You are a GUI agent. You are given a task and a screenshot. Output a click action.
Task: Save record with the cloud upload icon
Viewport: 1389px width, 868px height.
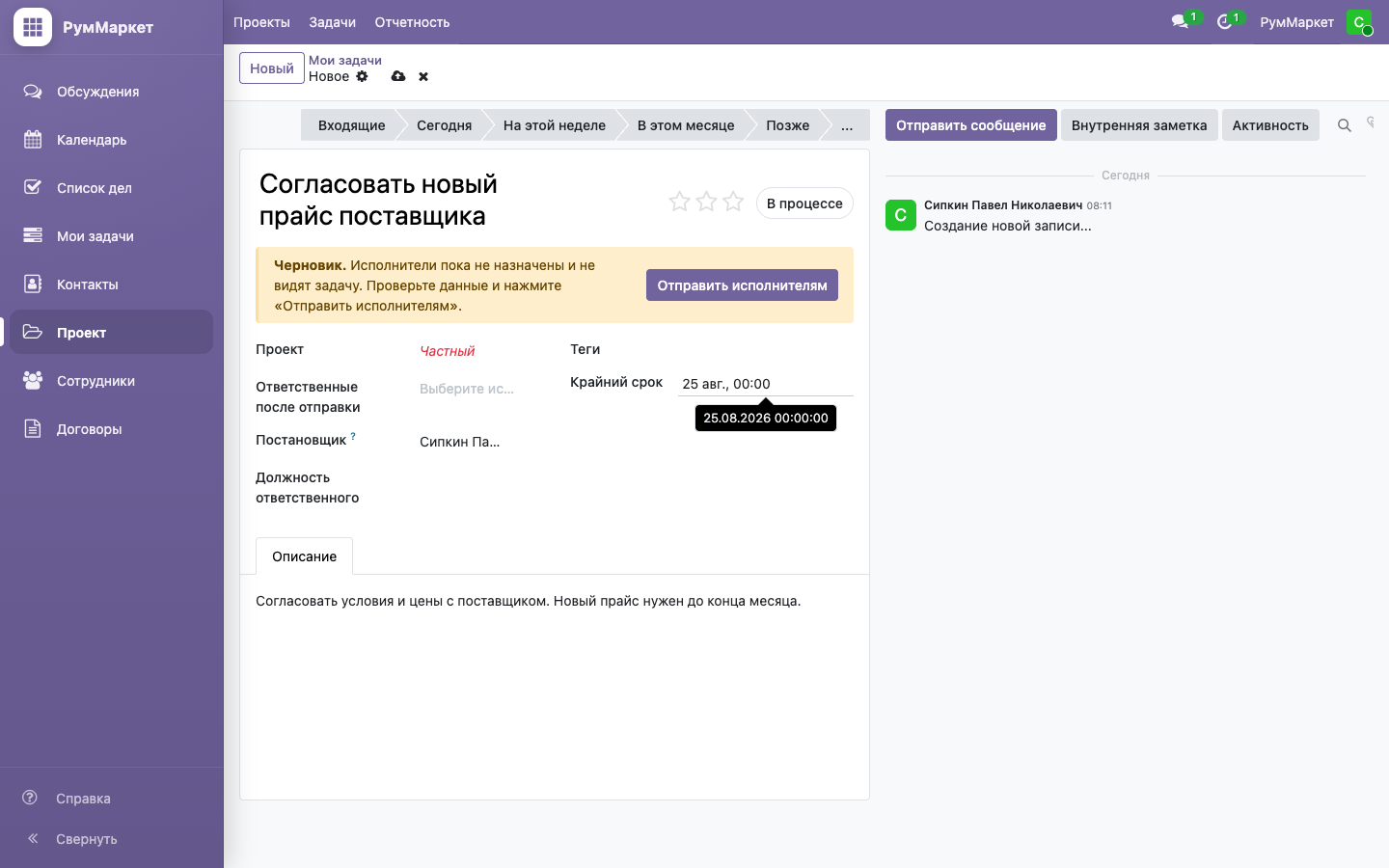click(398, 76)
